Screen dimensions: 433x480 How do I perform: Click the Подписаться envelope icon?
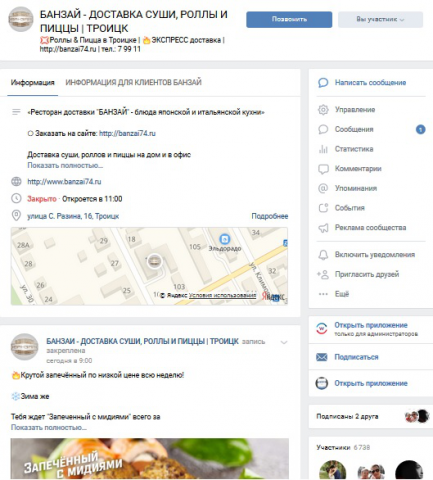(322, 357)
